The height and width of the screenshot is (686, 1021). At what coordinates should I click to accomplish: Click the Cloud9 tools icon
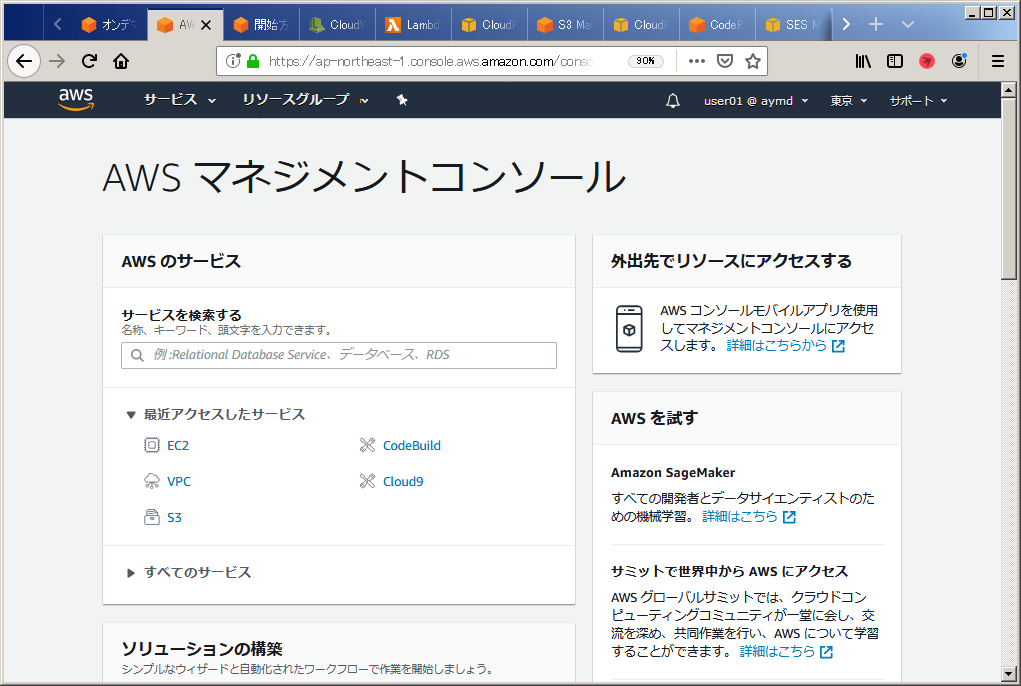(367, 481)
